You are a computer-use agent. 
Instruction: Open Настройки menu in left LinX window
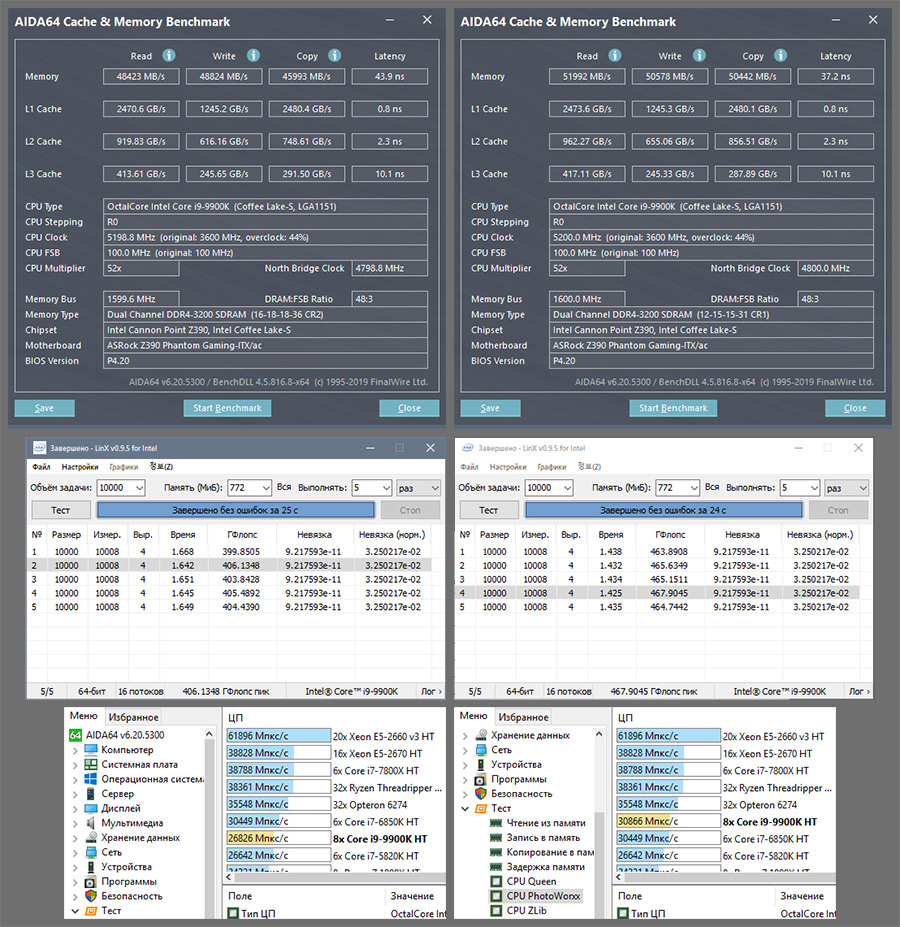point(80,466)
